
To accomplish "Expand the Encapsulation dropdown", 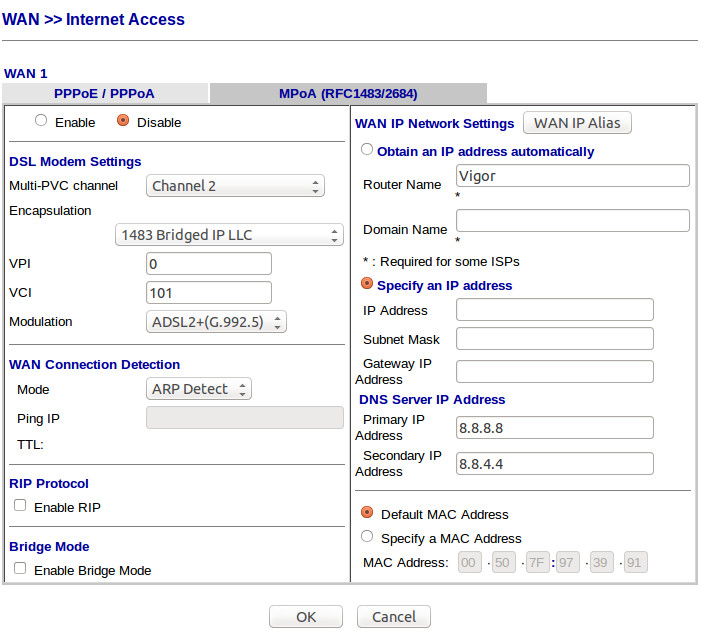I will [x=229, y=235].
